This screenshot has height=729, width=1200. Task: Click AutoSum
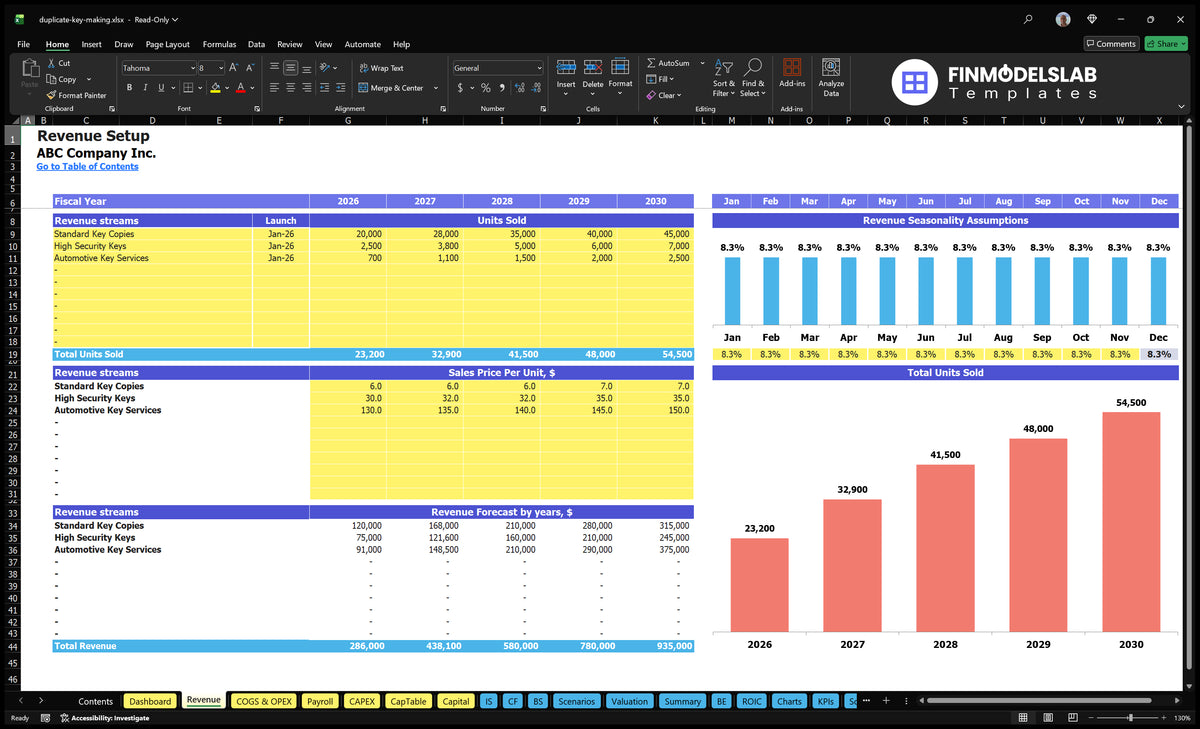coord(670,63)
